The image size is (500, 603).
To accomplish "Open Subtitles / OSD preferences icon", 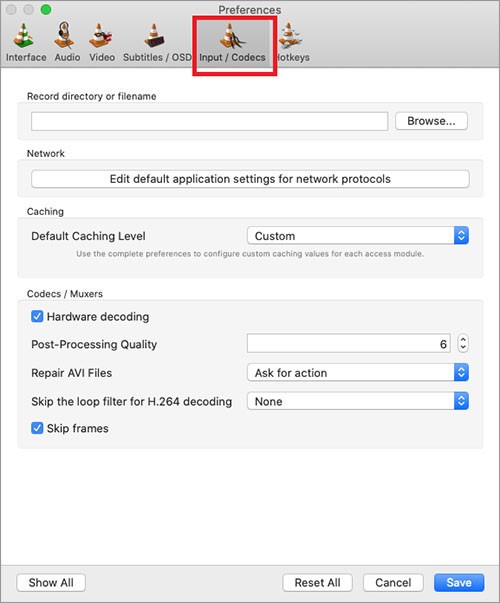I will tap(155, 36).
